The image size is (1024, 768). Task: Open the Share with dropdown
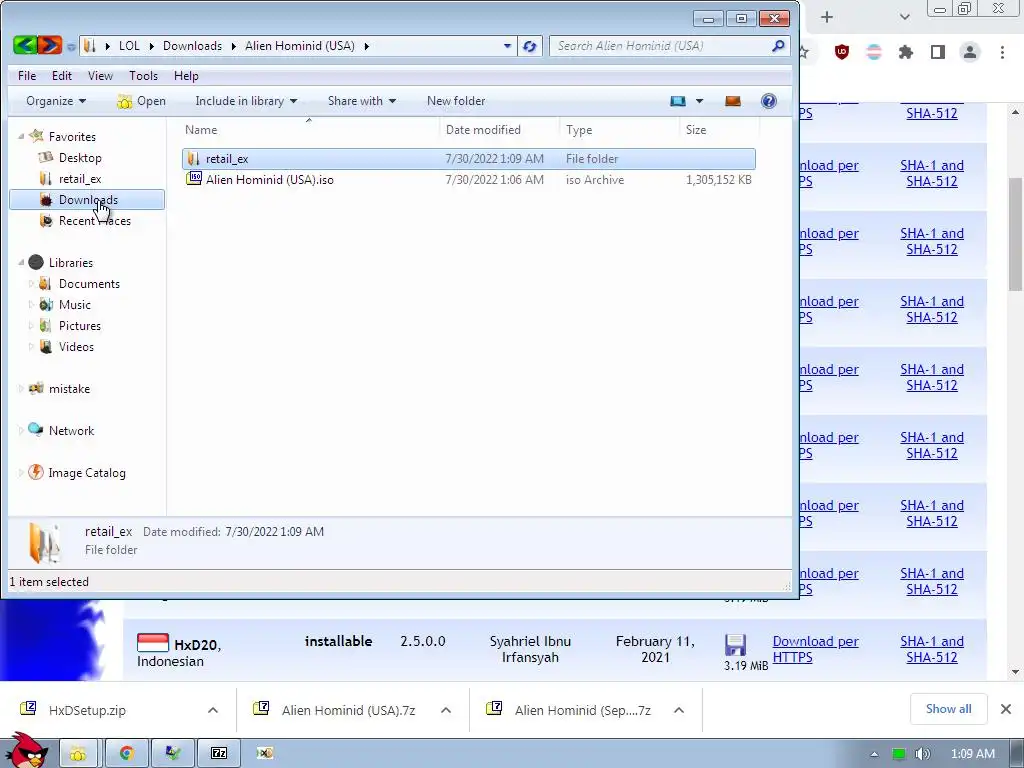(362, 101)
